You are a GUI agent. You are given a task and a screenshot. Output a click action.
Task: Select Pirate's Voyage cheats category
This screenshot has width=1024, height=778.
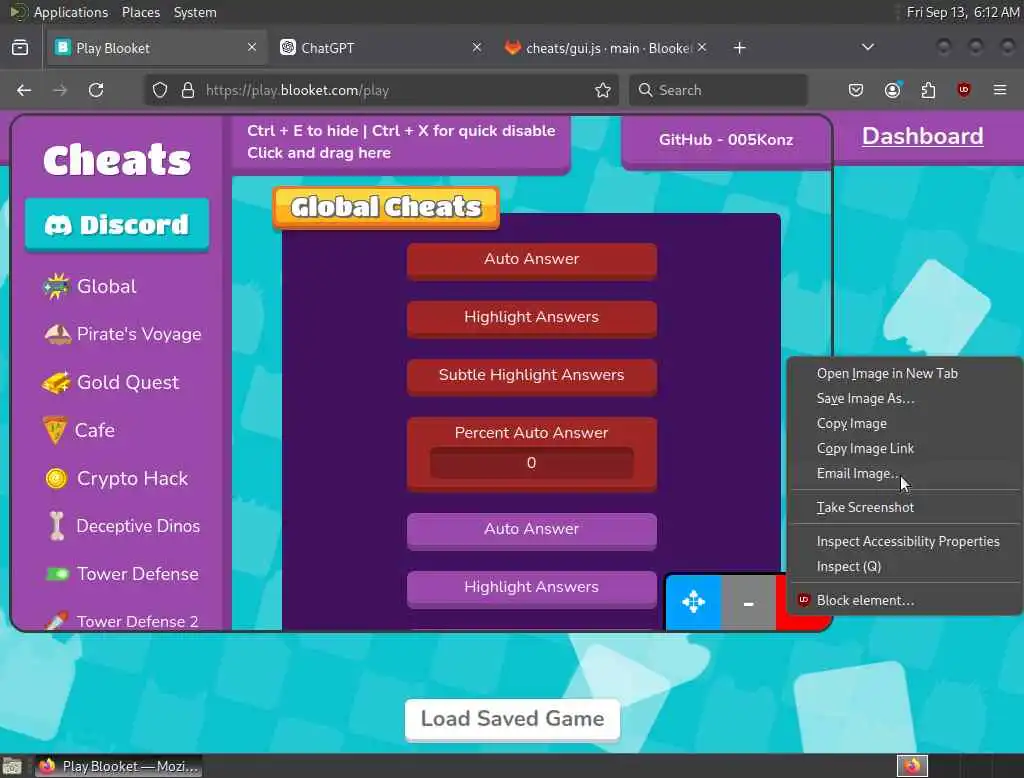click(122, 334)
